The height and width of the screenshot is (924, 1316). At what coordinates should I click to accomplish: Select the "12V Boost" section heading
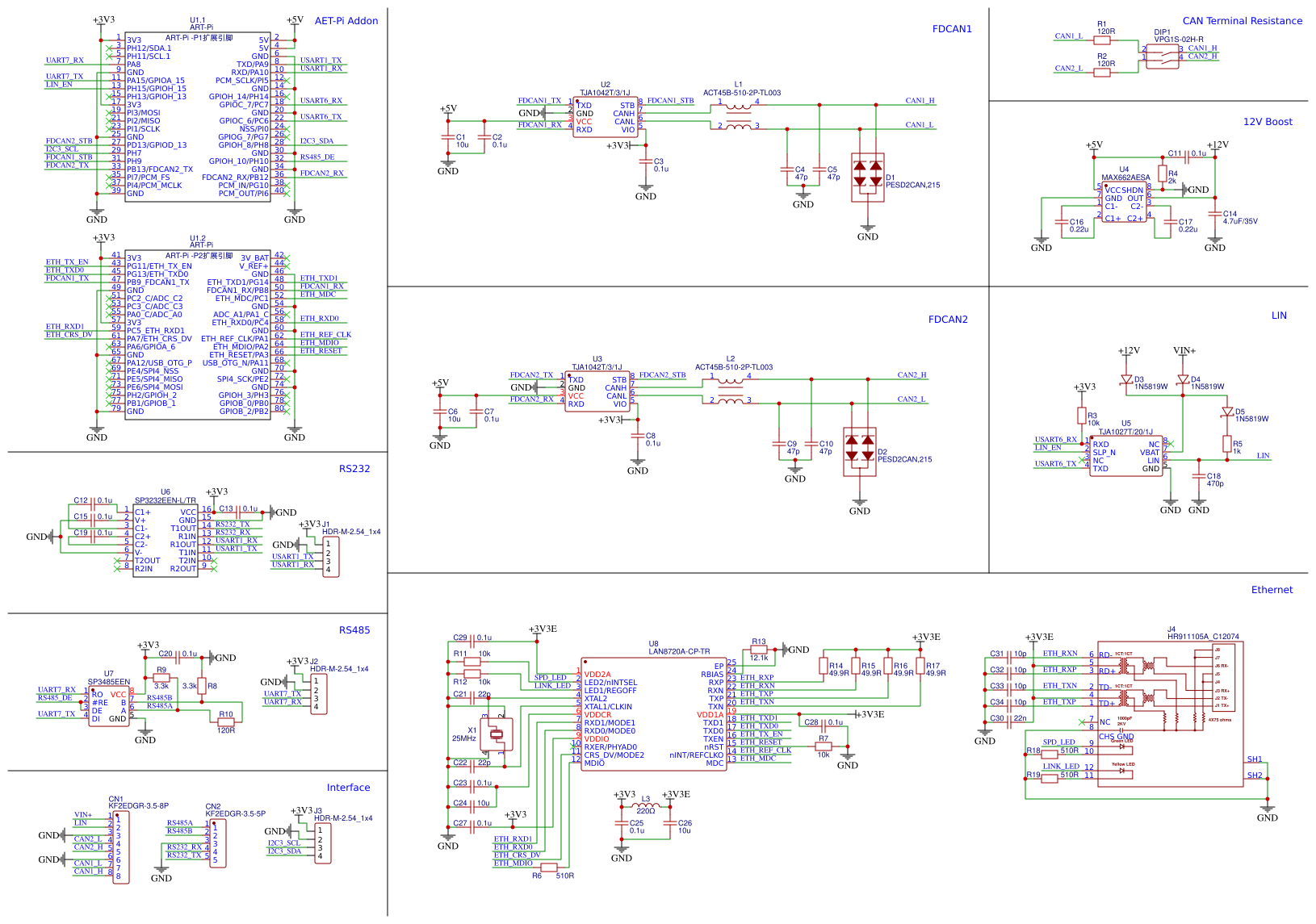(1267, 122)
